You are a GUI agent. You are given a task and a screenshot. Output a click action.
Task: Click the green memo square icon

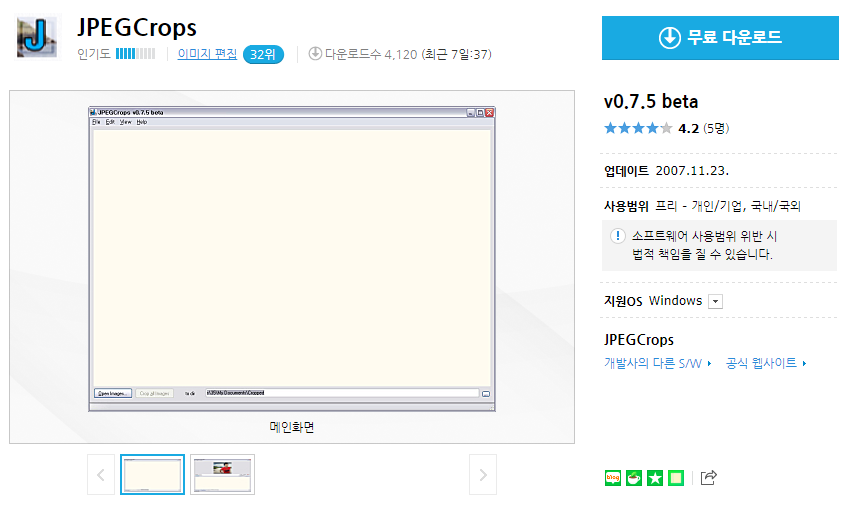676,478
